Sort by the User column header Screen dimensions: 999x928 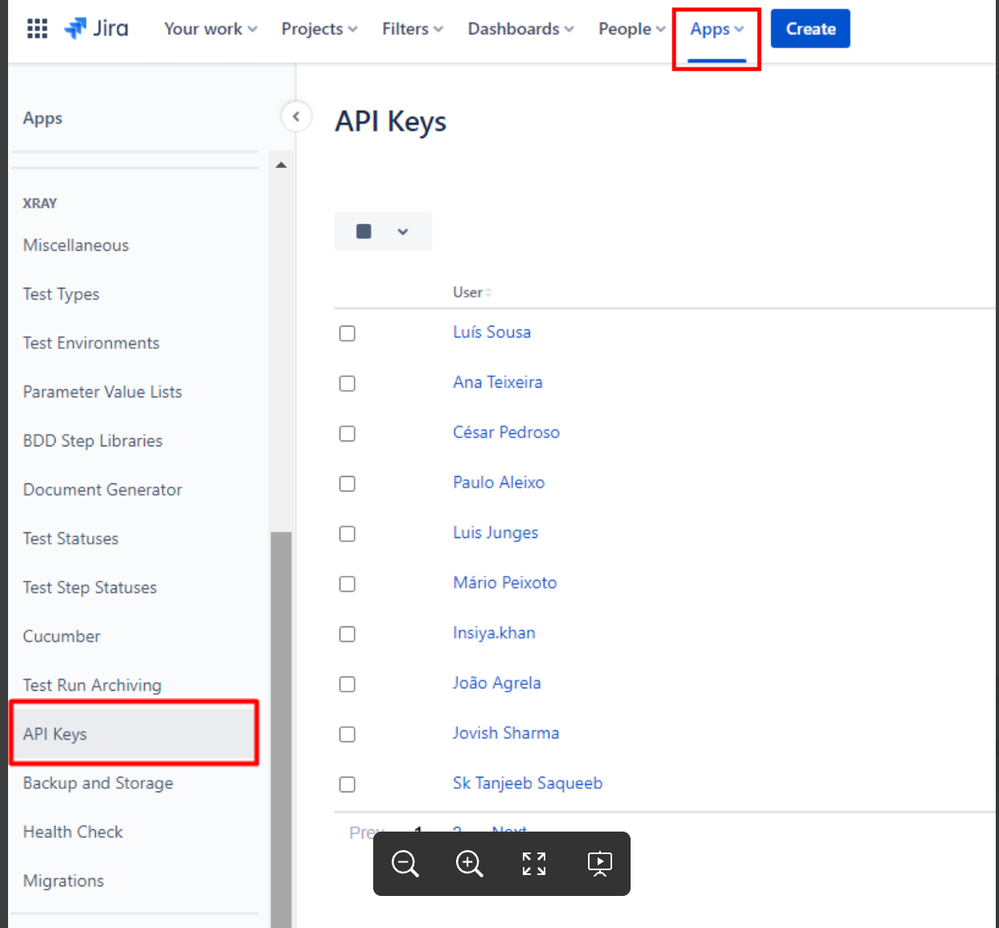(471, 292)
